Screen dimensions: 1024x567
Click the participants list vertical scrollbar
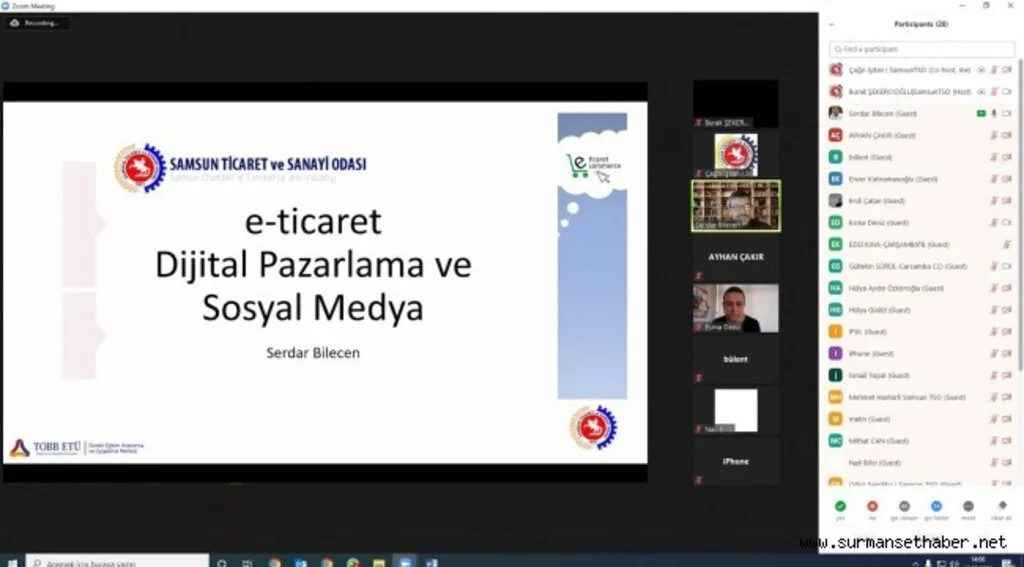point(1019,216)
